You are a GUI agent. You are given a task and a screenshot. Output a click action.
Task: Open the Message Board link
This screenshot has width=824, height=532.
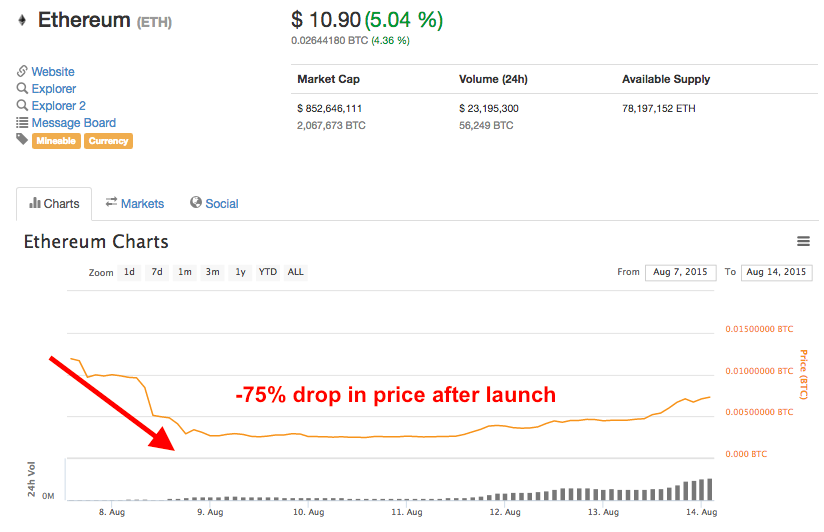[74, 122]
